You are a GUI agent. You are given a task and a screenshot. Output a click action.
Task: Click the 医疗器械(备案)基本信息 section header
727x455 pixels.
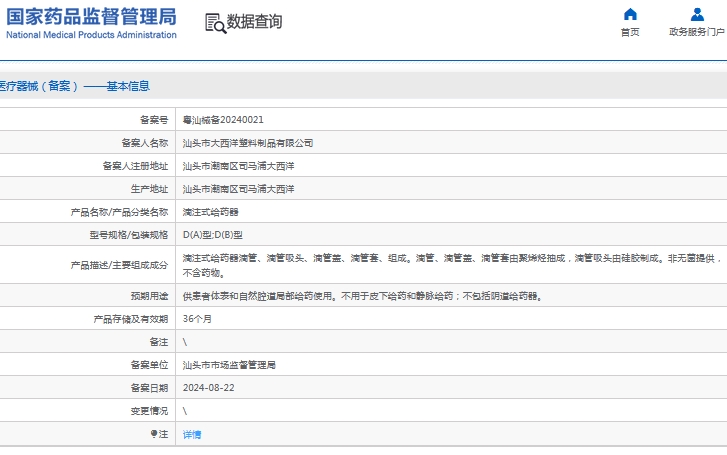click(75, 86)
